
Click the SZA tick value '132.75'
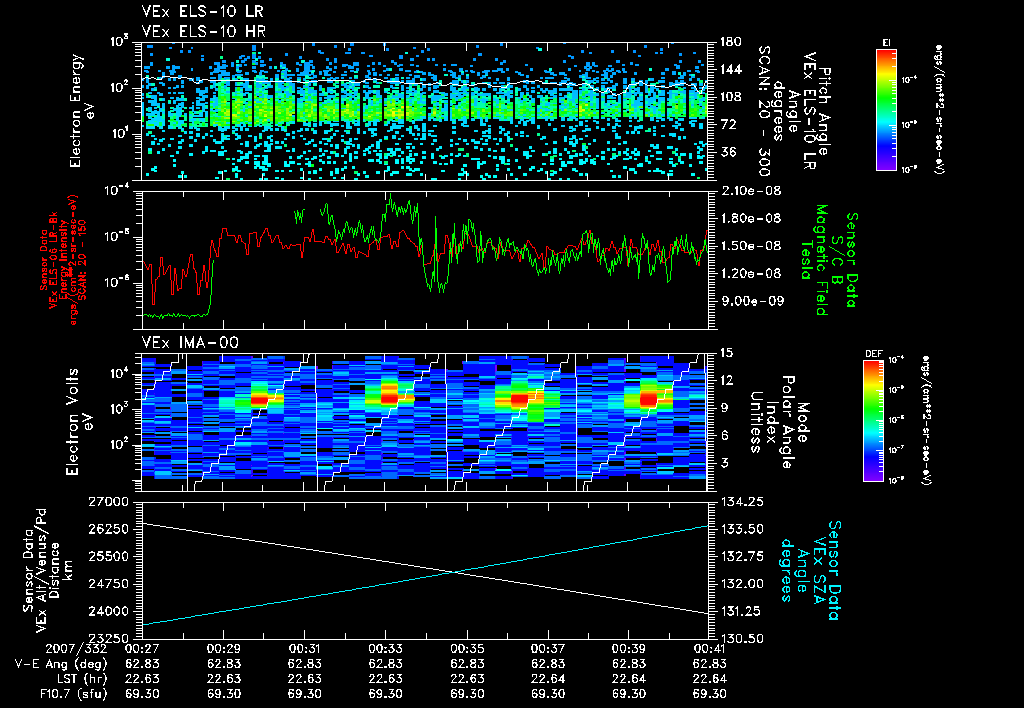point(743,556)
